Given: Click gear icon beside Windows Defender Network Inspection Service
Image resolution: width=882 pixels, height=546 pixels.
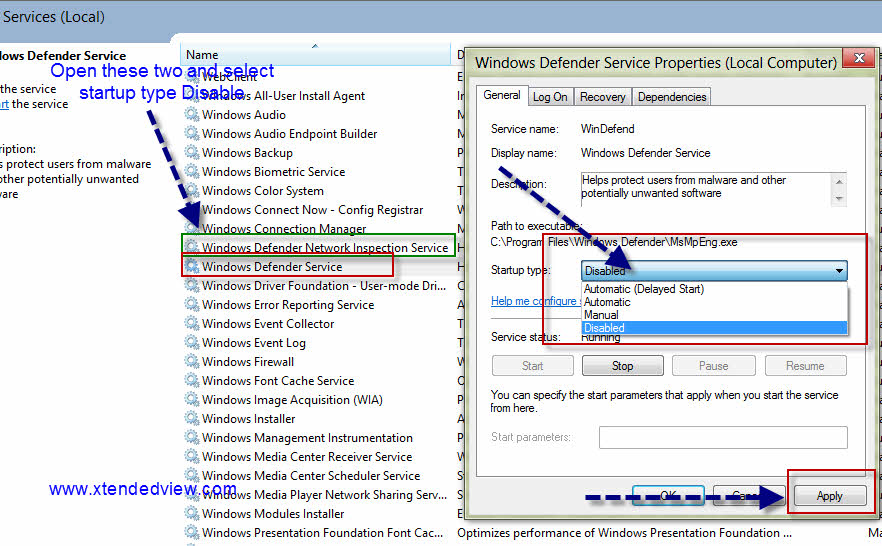Looking at the screenshot, I should coord(192,247).
